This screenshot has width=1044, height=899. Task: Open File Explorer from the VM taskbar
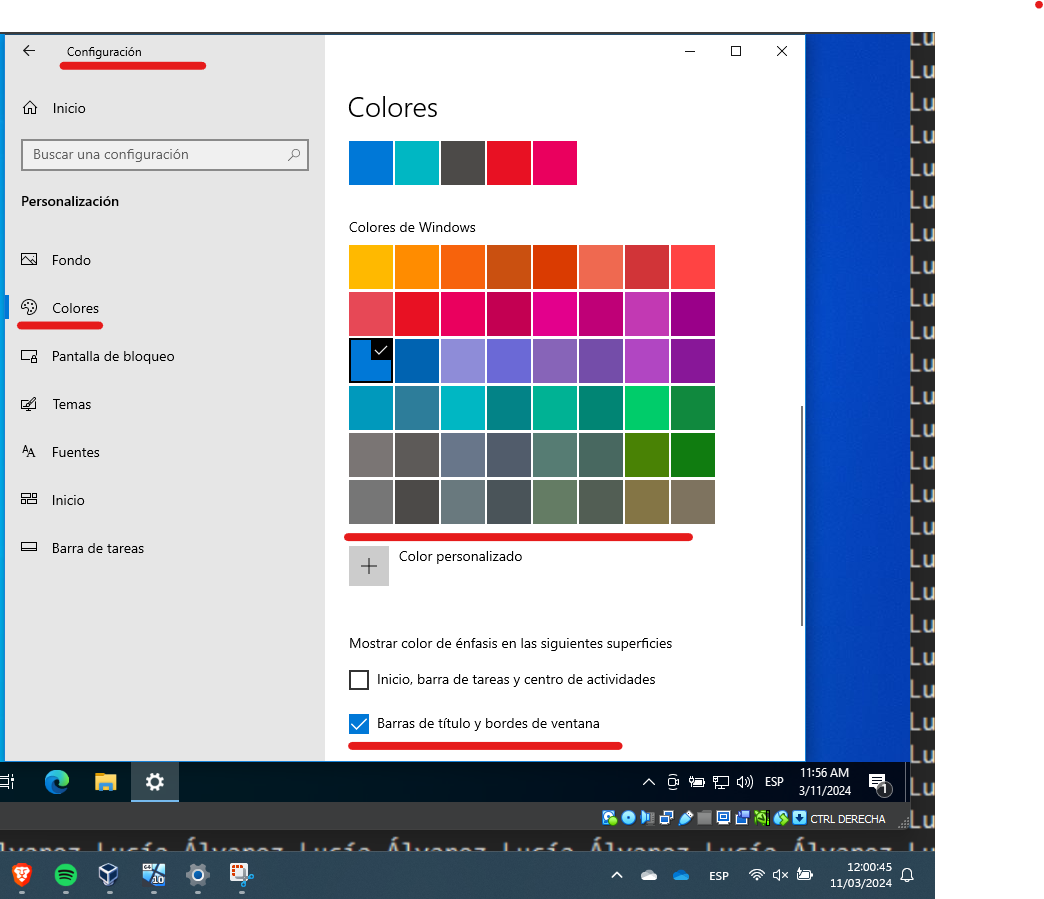[x=106, y=782]
